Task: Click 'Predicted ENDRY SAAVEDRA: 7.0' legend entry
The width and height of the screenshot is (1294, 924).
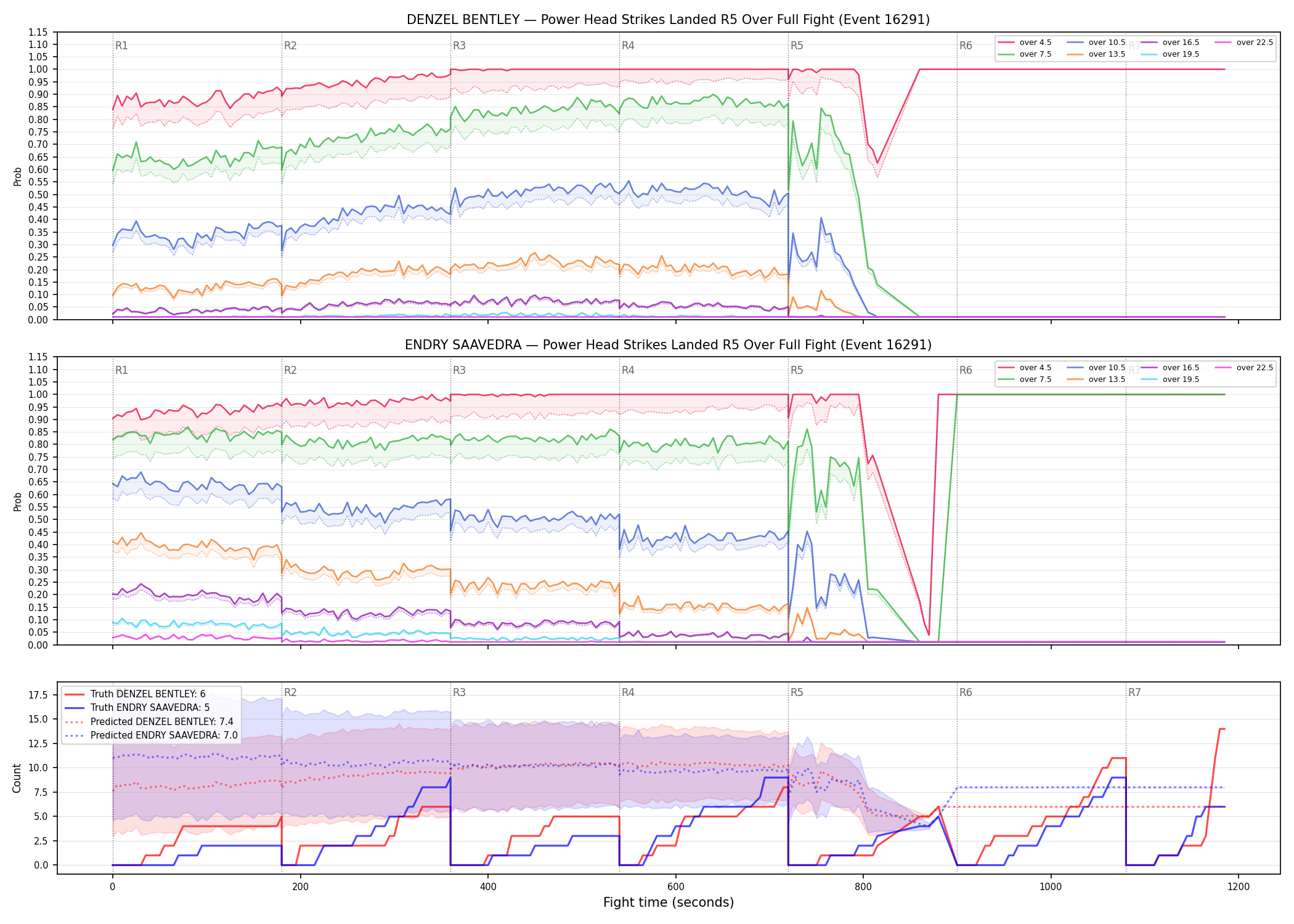Action: coord(150,736)
